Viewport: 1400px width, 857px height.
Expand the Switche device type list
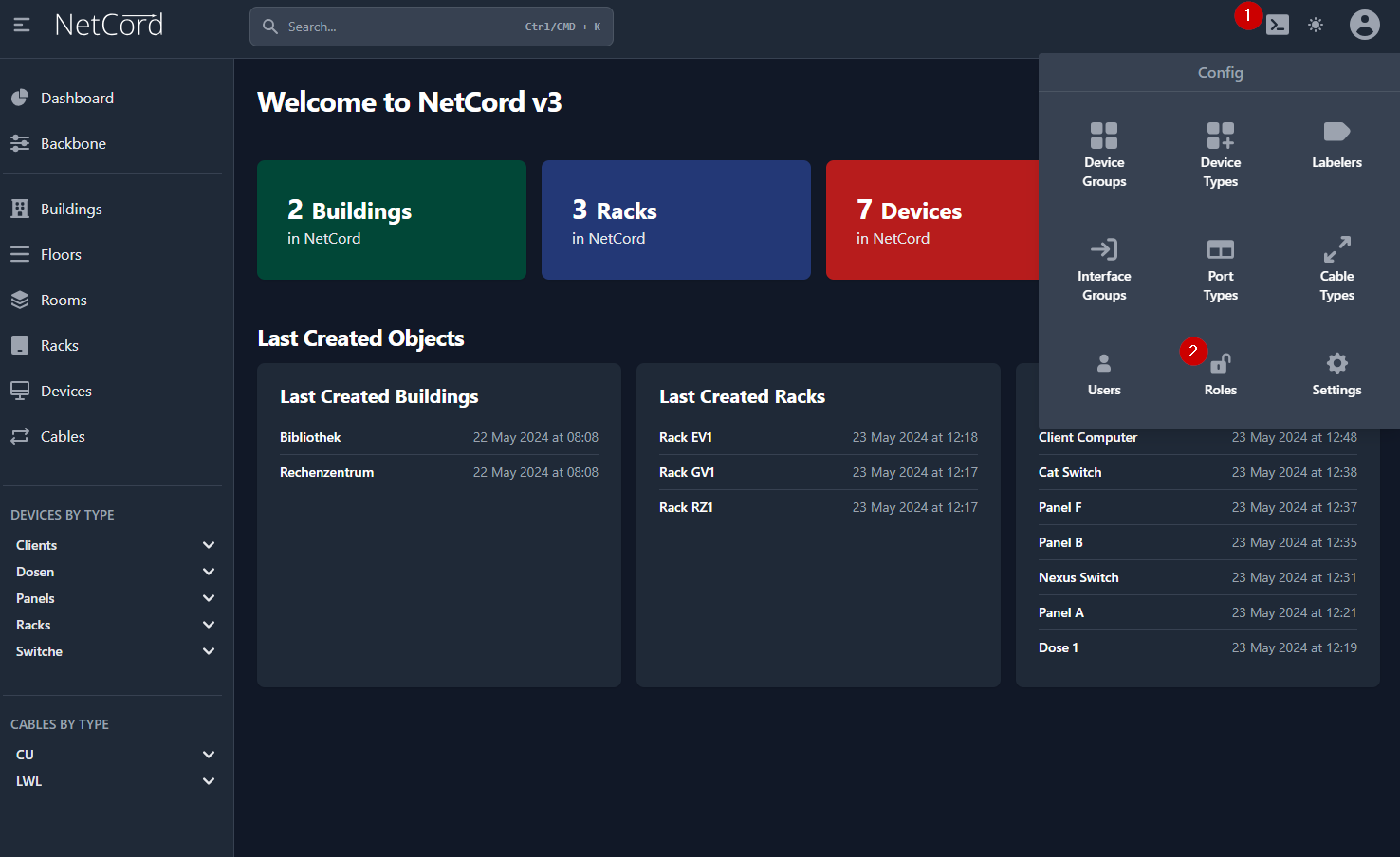pos(209,651)
